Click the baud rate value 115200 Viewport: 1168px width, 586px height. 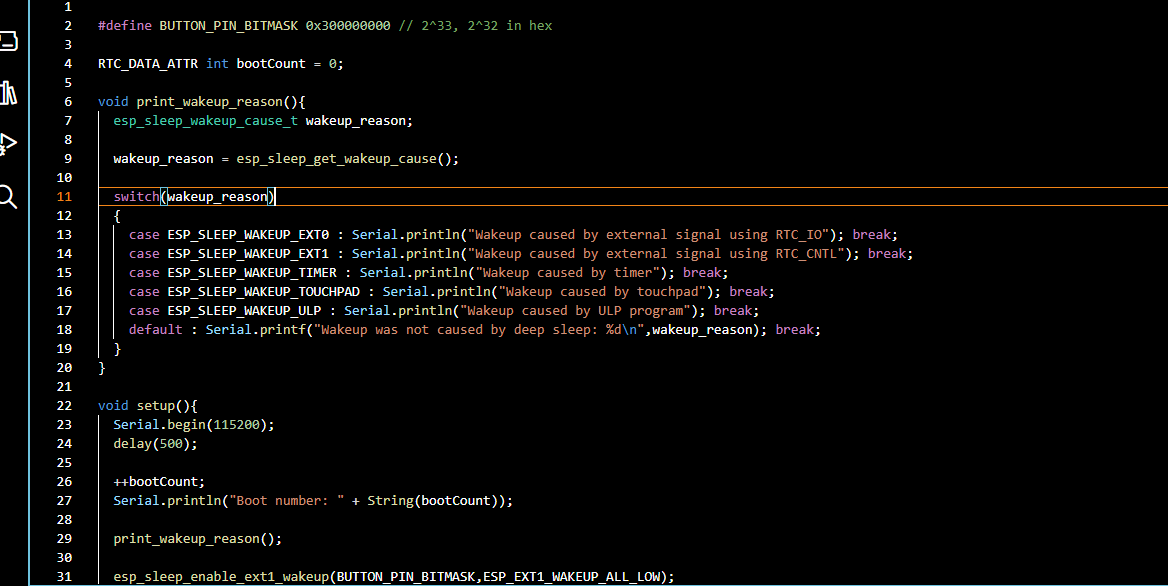point(236,424)
